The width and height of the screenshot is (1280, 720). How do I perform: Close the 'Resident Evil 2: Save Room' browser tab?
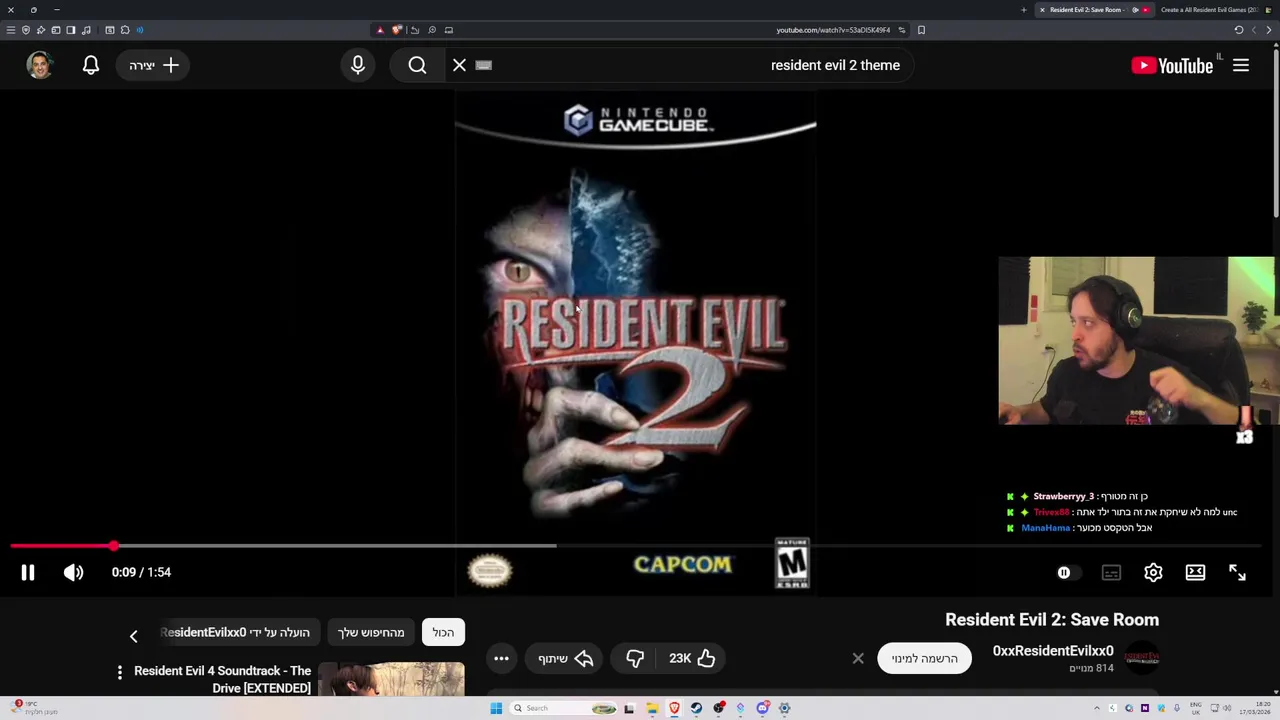click(1042, 10)
